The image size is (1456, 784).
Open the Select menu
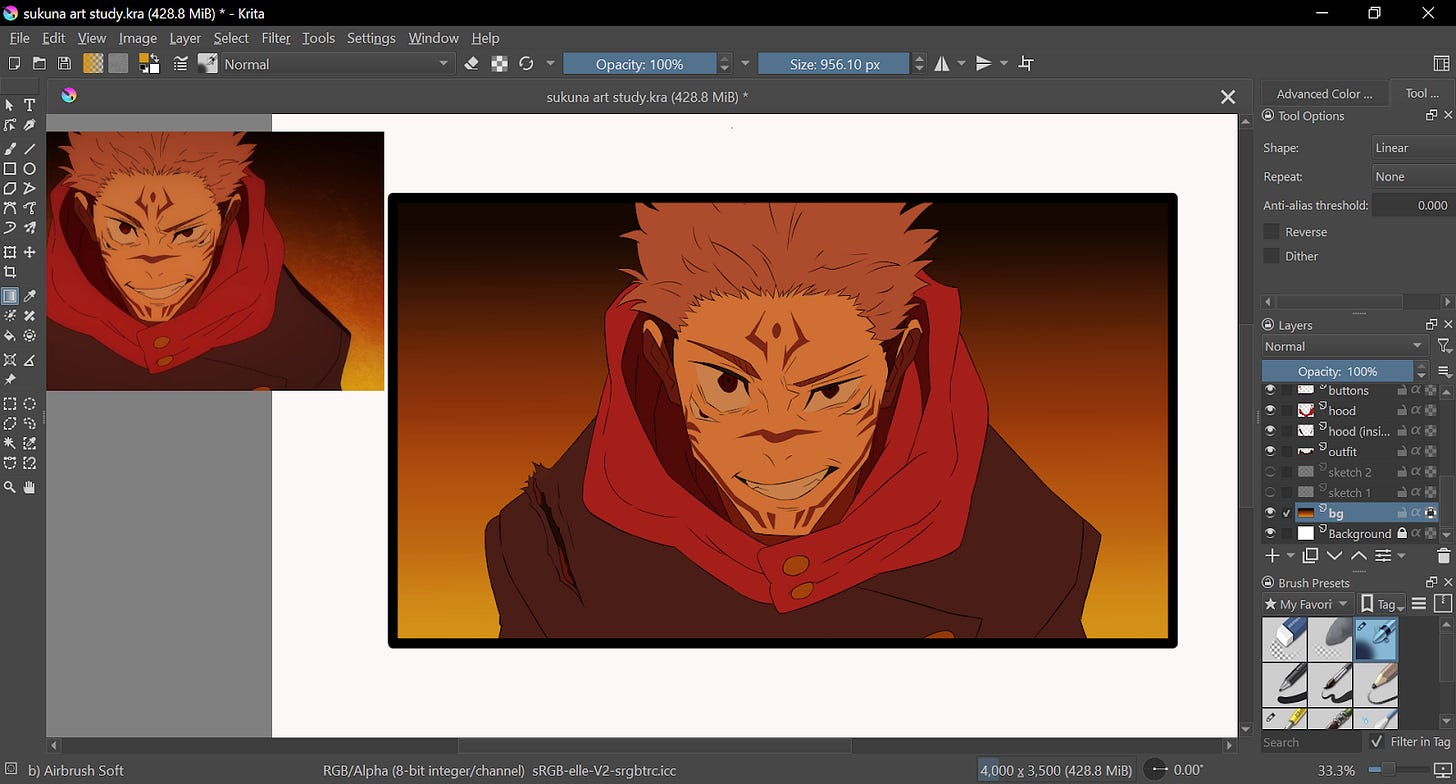[x=231, y=38]
